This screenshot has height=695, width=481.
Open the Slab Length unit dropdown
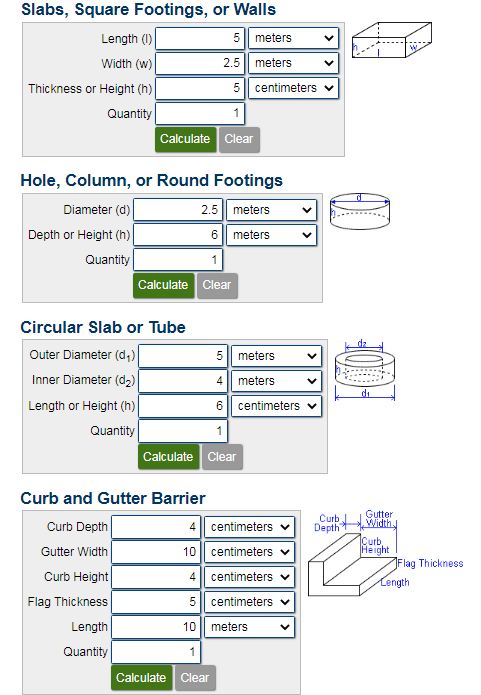click(293, 38)
